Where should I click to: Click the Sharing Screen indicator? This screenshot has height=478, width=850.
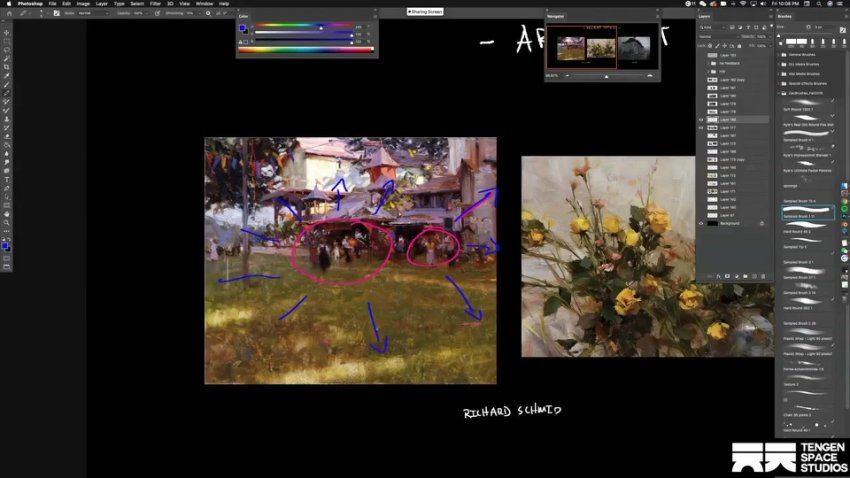424,12
